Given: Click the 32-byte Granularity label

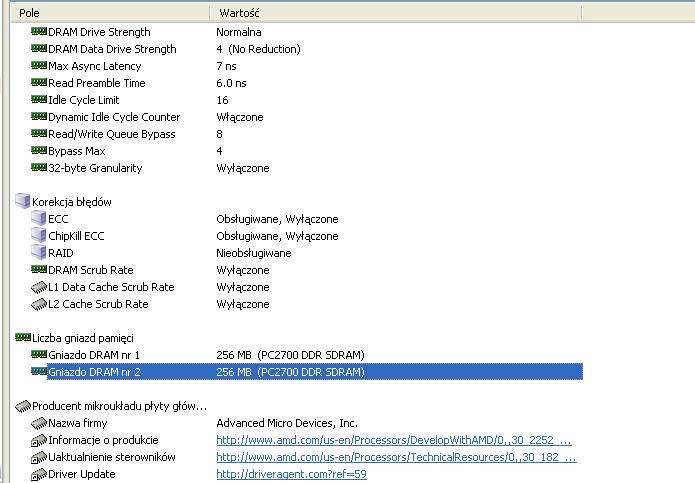Looking at the screenshot, I should coord(95,168).
